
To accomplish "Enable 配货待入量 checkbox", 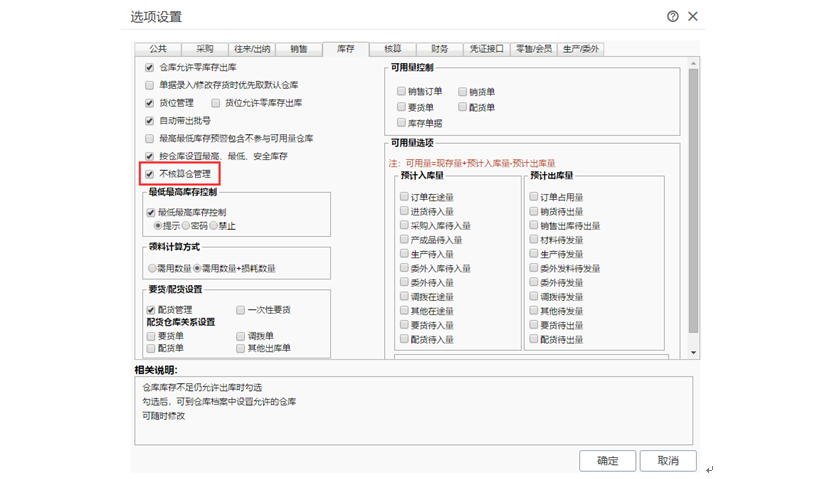I will click(x=404, y=339).
